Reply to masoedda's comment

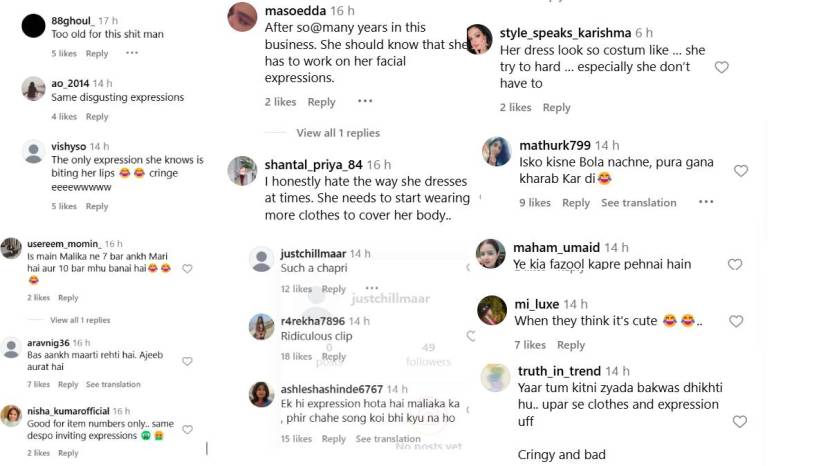point(321,102)
